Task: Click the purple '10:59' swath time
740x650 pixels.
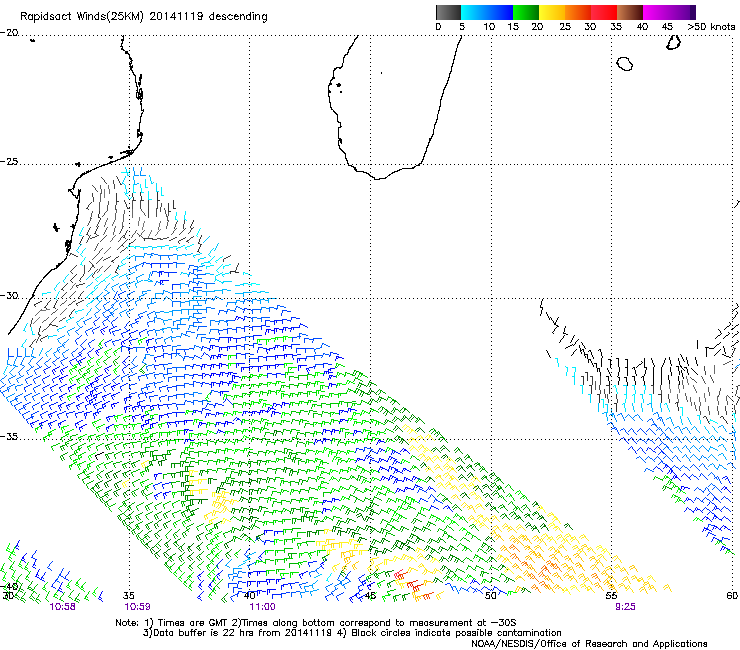Action: pyautogui.click(x=137, y=607)
